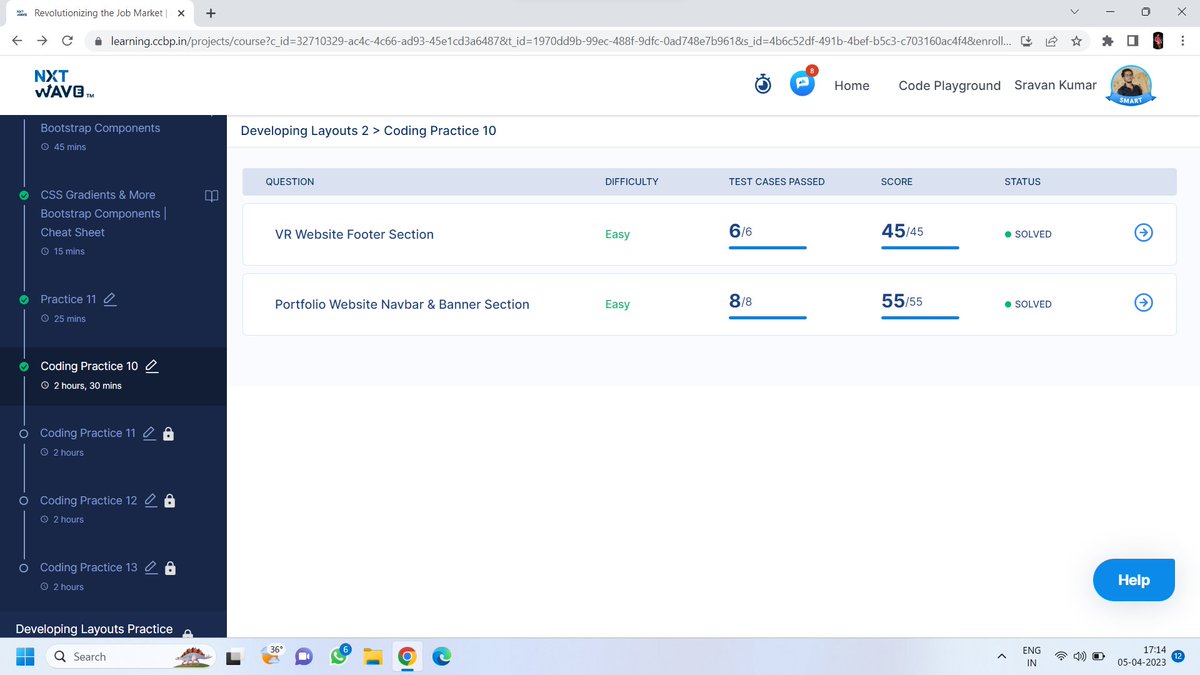This screenshot has width=1200, height=675.
Task: Open Portfolio Website Navbar & Banner Section question
Action: pyautogui.click(x=402, y=304)
